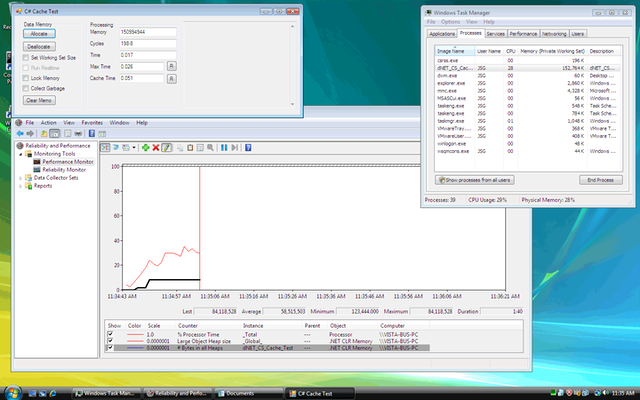Click End Process in Task Manager
640x400 pixels.
(600, 180)
